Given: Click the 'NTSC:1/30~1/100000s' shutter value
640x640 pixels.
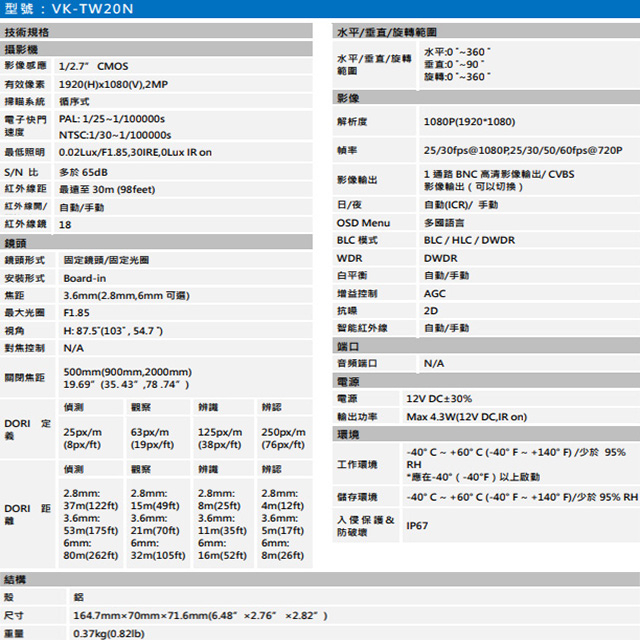Looking at the screenshot, I should pyautogui.click(x=115, y=135).
